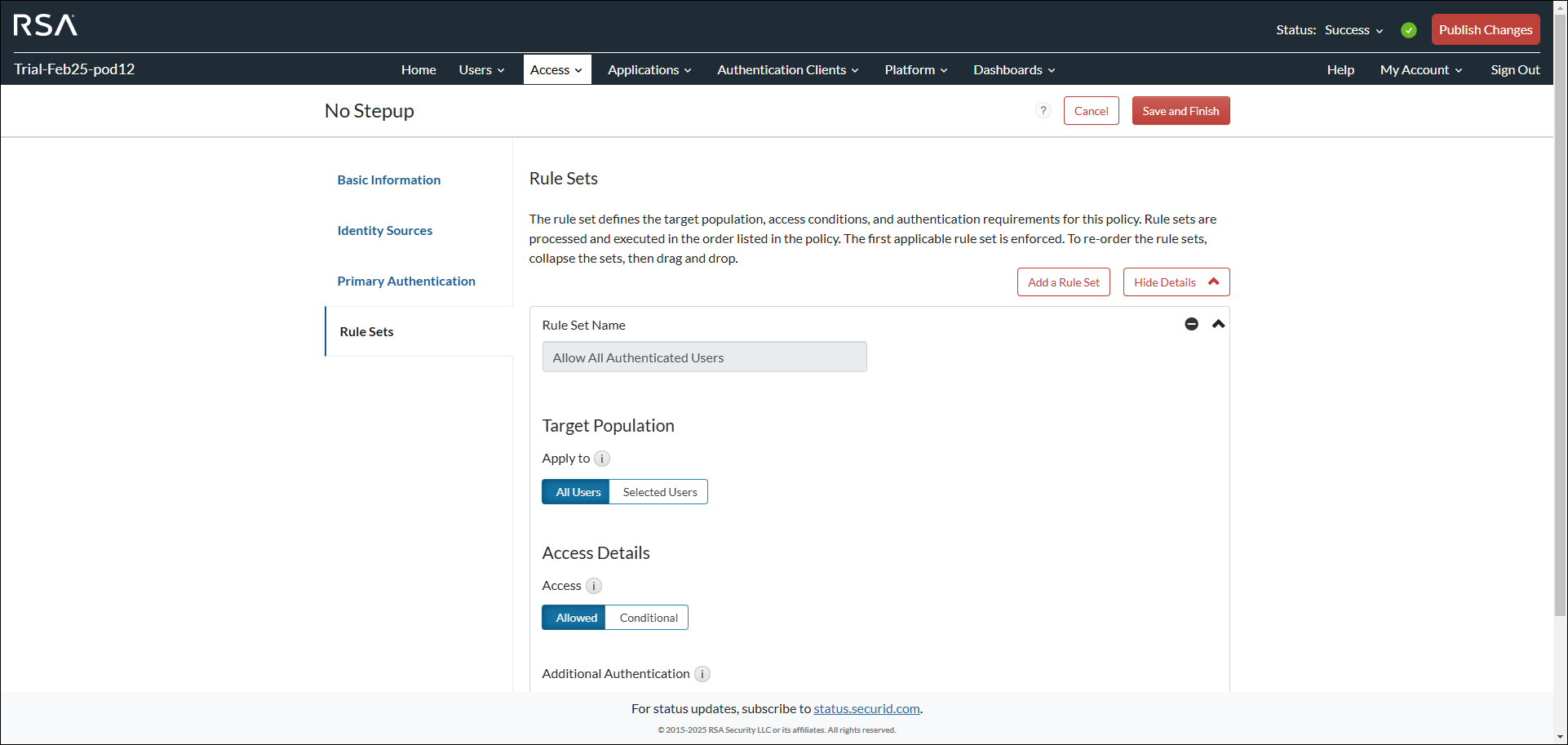The height and width of the screenshot is (745, 1568).
Task: Switch to Selected Users option
Action: point(659,492)
